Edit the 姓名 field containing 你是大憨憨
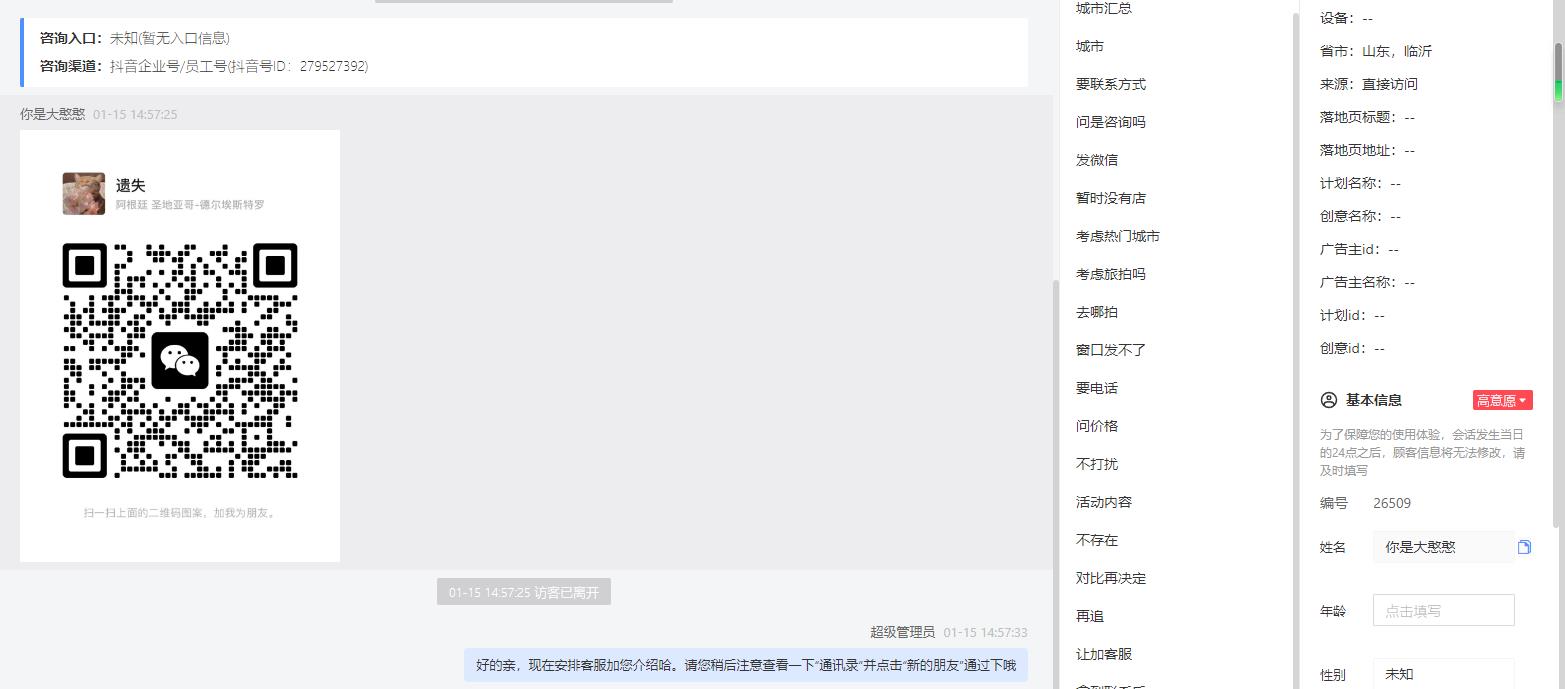 point(1443,547)
